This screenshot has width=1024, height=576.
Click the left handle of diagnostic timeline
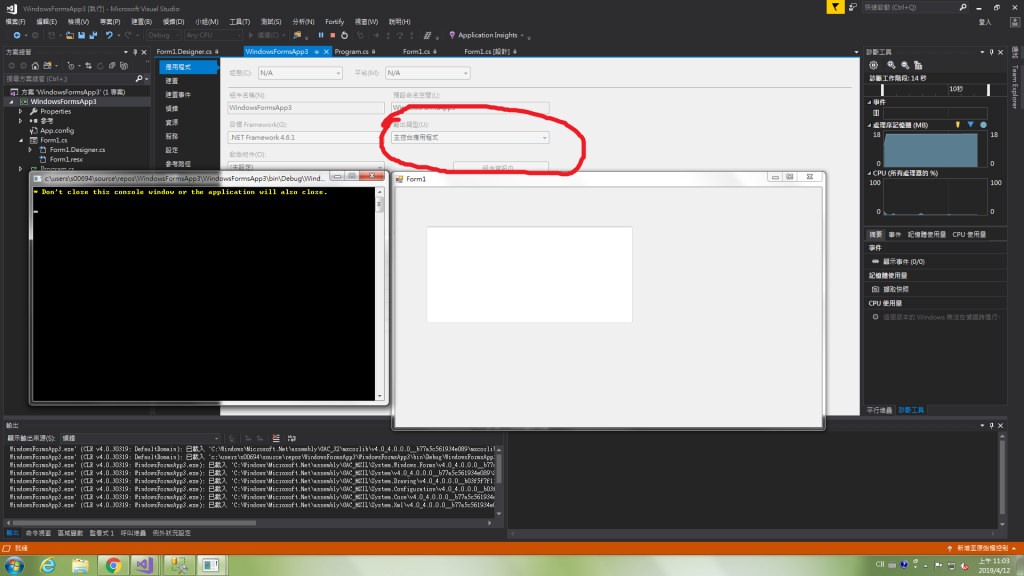tap(882, 89)
